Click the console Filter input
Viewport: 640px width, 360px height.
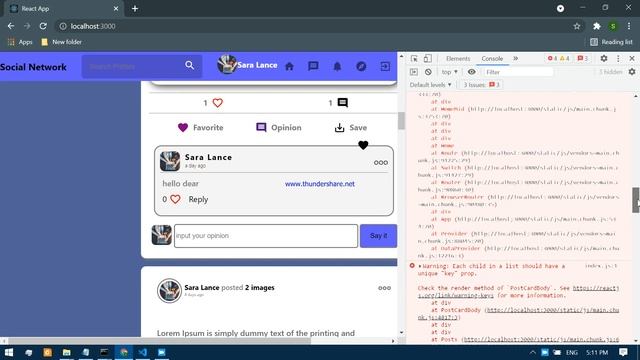click(518, 72)
